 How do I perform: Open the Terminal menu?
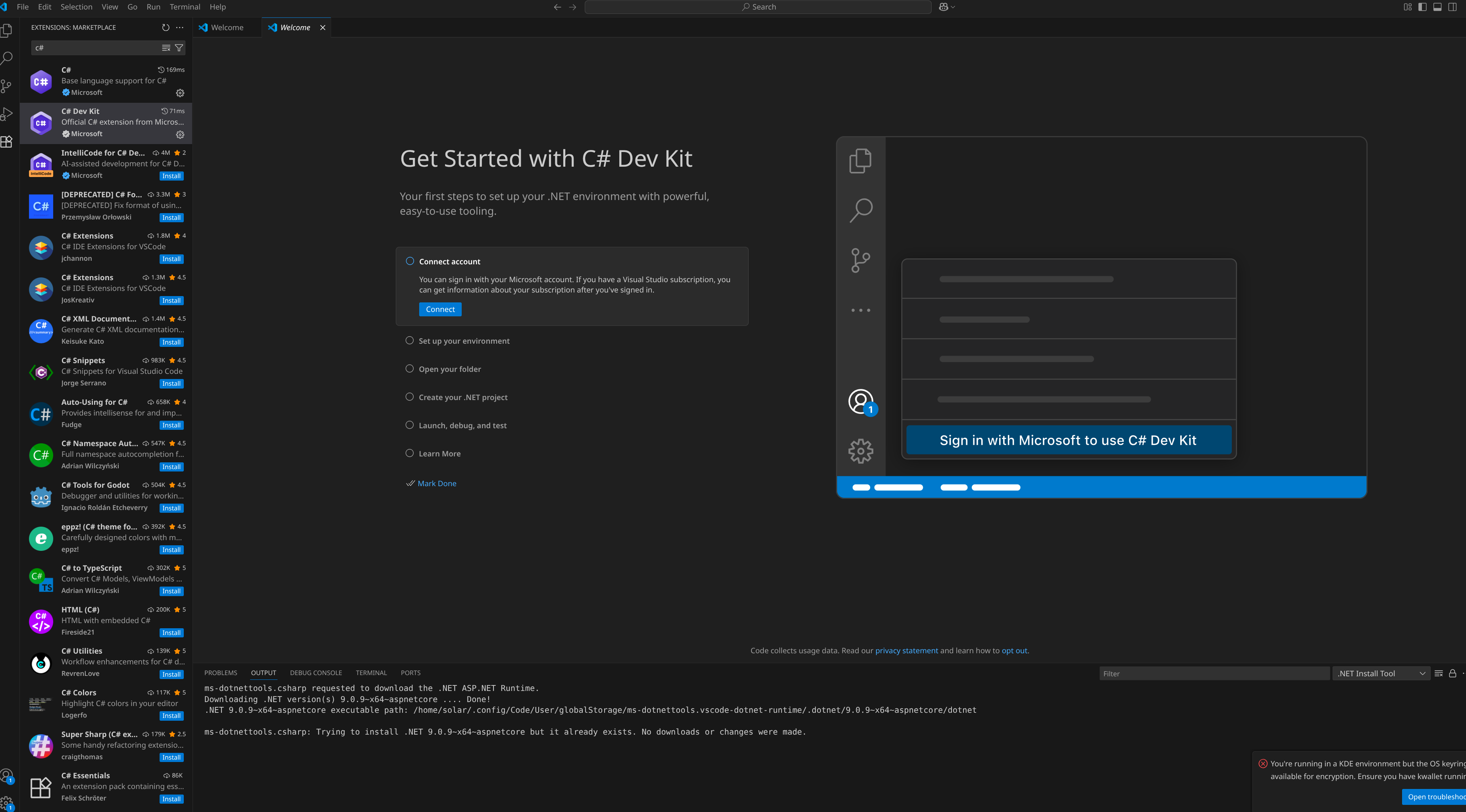pos(185,7)
